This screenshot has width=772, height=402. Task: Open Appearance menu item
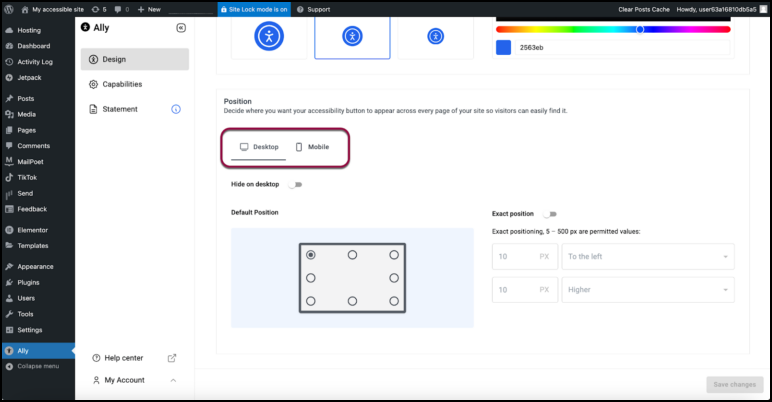37,267
